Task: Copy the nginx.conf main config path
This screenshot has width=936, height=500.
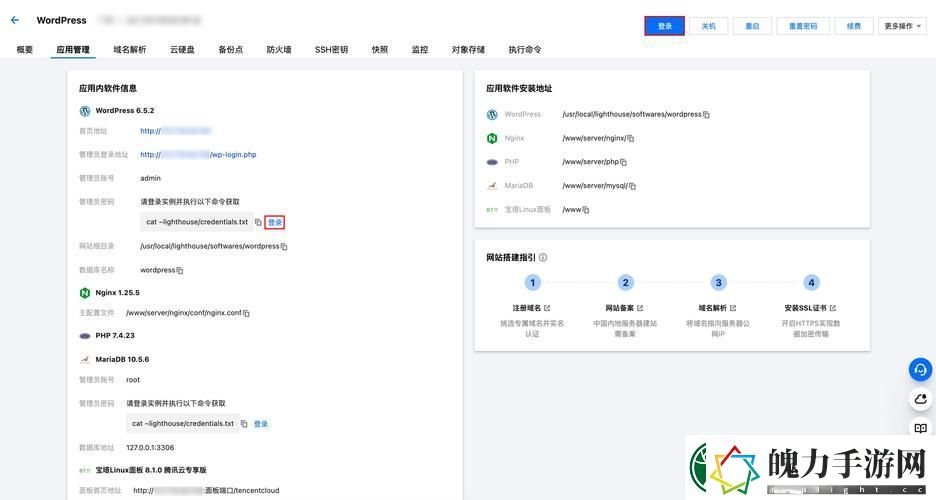Action: pos(246,313)
